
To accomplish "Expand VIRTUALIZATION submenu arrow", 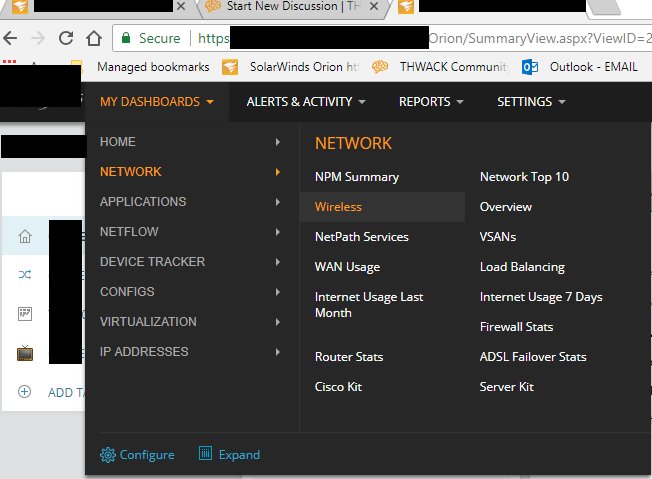I will click(x=277, y=322).
